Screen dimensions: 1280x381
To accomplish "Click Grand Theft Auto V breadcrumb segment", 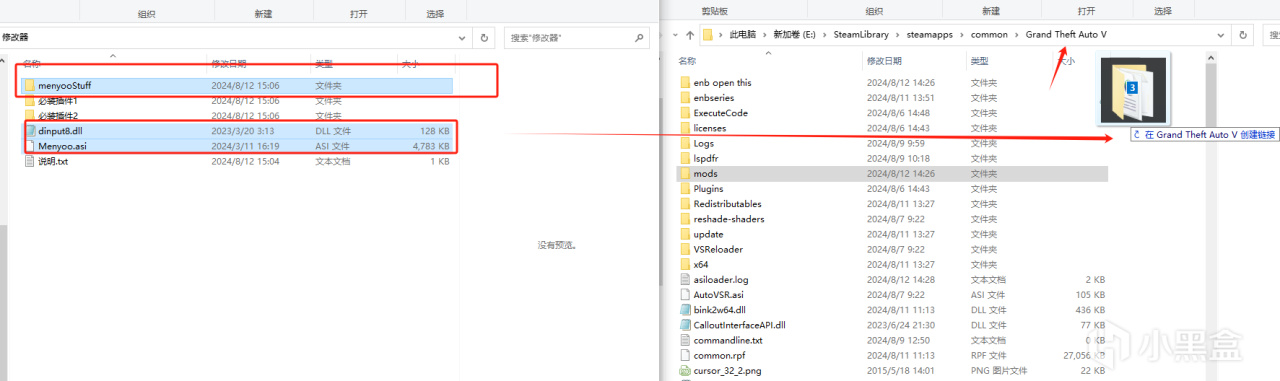I will coord(1066,34).
